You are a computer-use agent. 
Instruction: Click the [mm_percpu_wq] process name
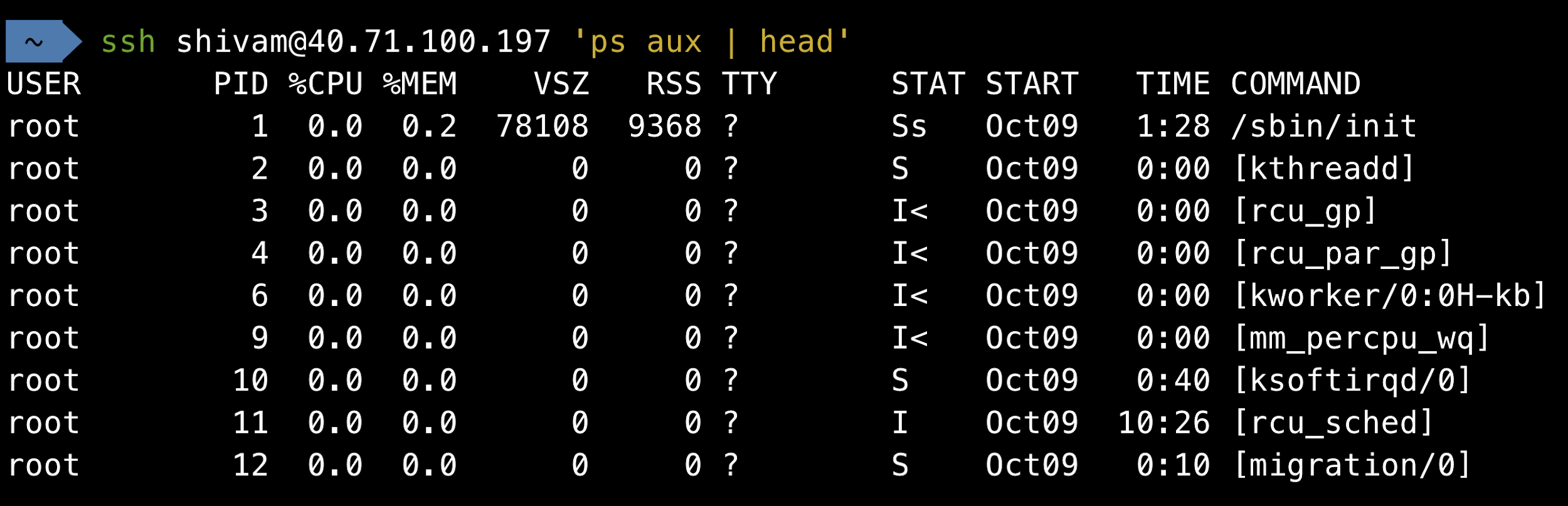tap(1361, 339)
